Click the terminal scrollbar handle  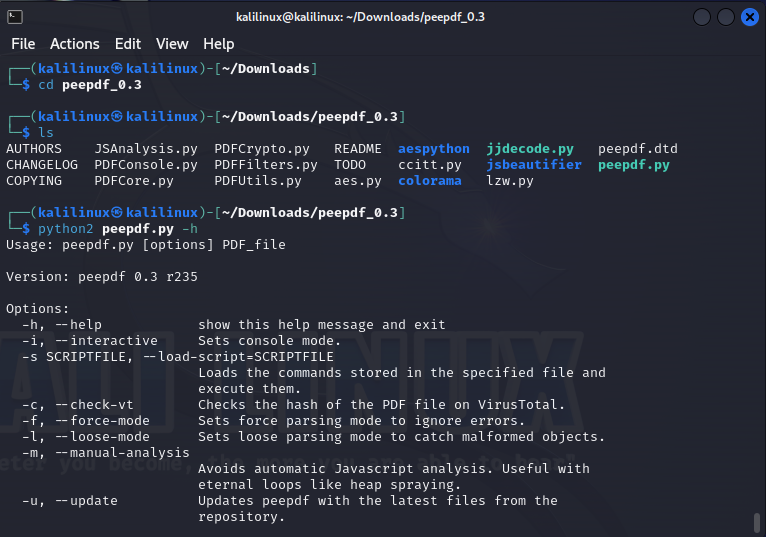pyautogui.click(x=757, y=523)
